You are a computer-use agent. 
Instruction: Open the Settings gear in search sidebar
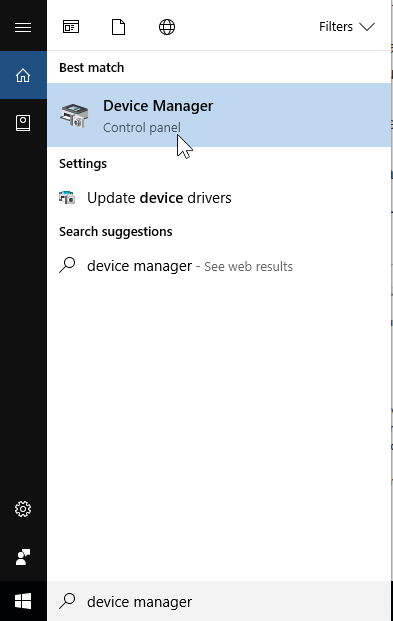(x=23, y=509)
